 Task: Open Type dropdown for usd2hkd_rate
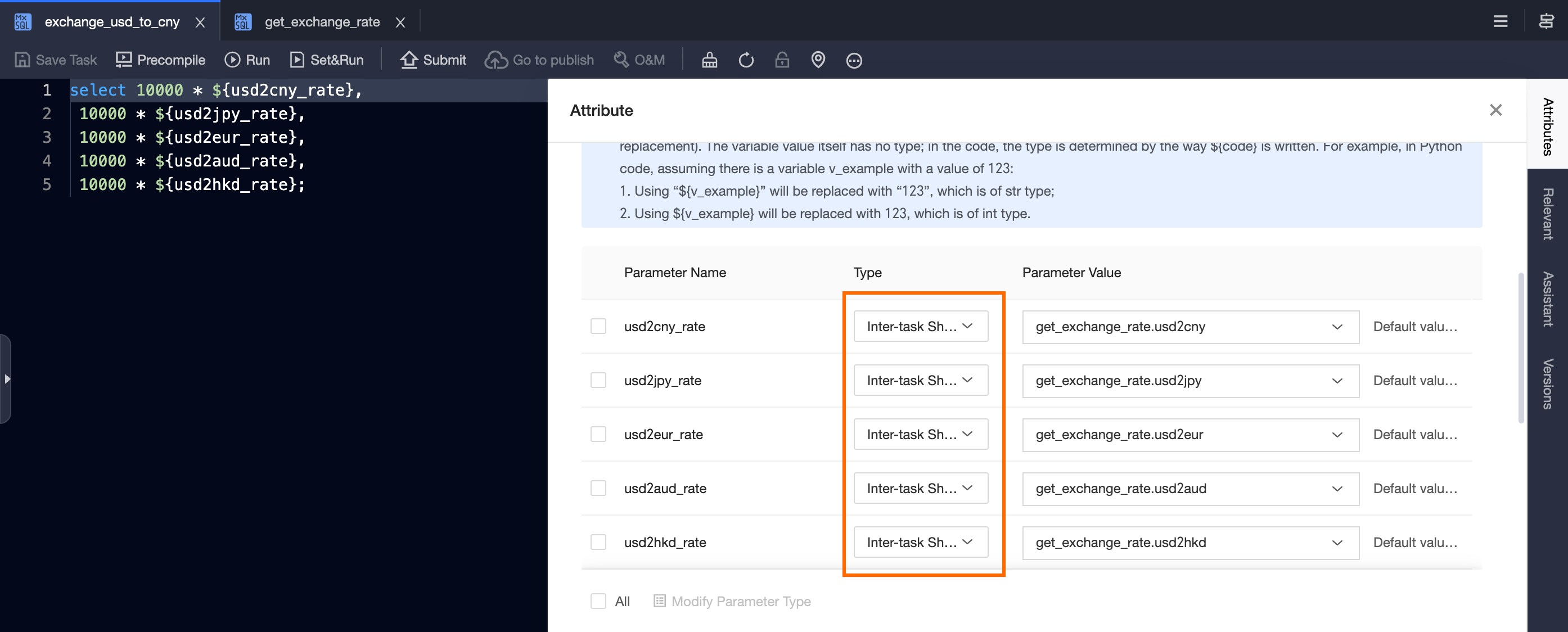click(920, 542)
